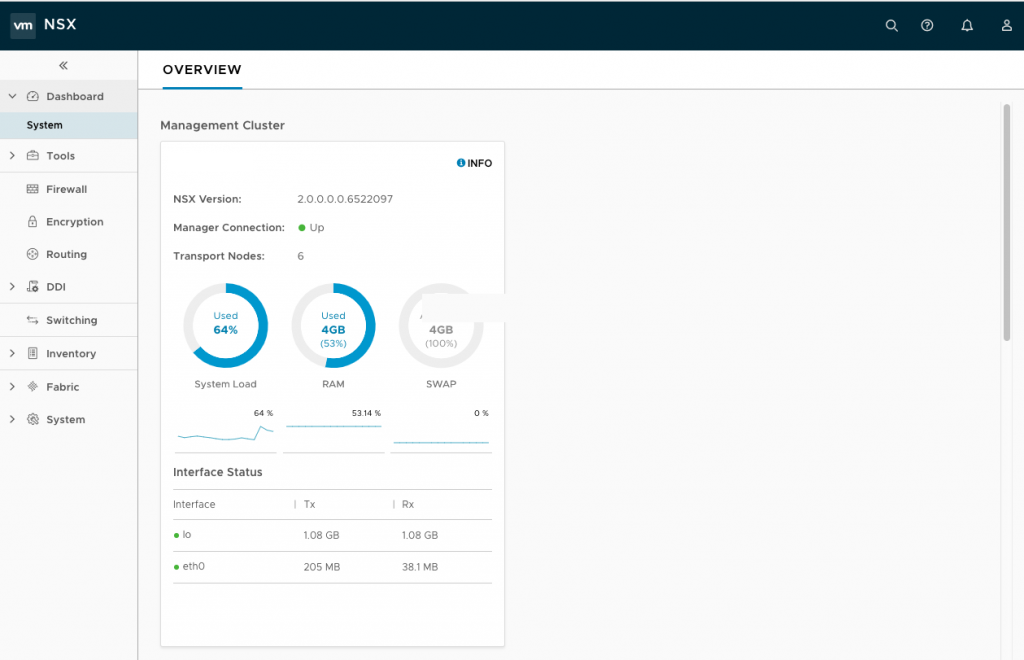1024x660 pixels.
Task: Open the Routing section
Action: pyautogui.click(x=69, y=254)
